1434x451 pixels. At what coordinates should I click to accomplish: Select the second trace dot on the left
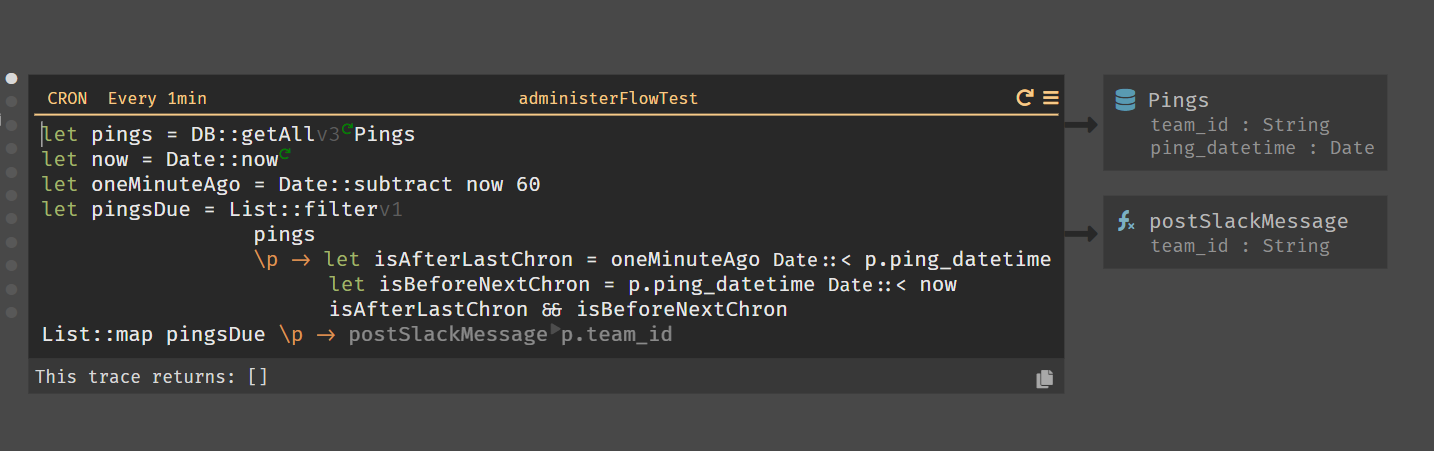(x=12, y=101)
